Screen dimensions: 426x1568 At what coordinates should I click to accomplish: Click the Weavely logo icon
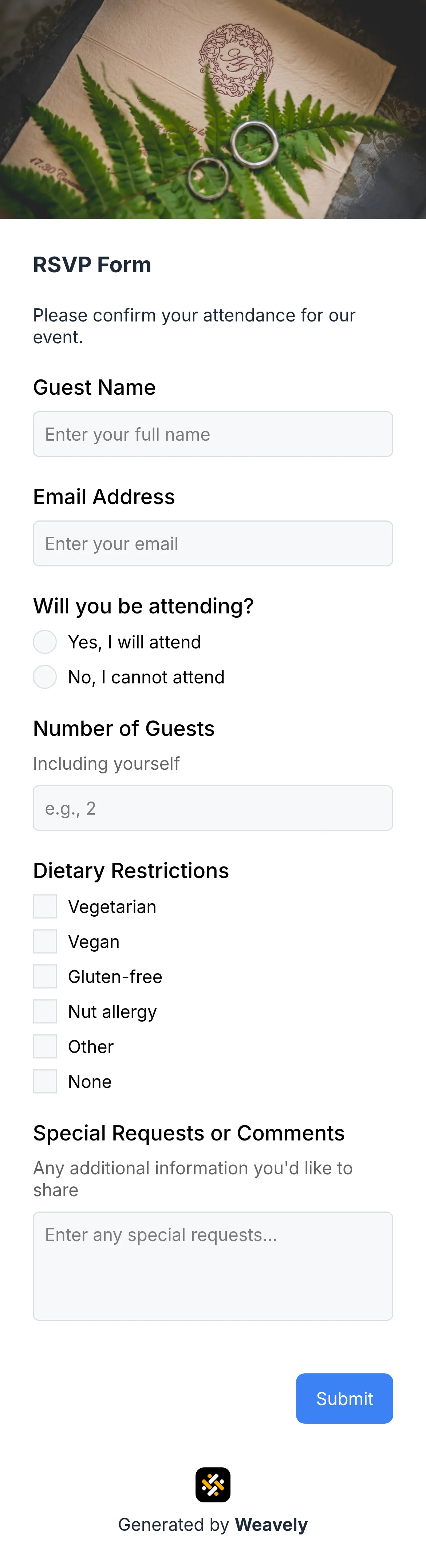tap(213, 1485)
